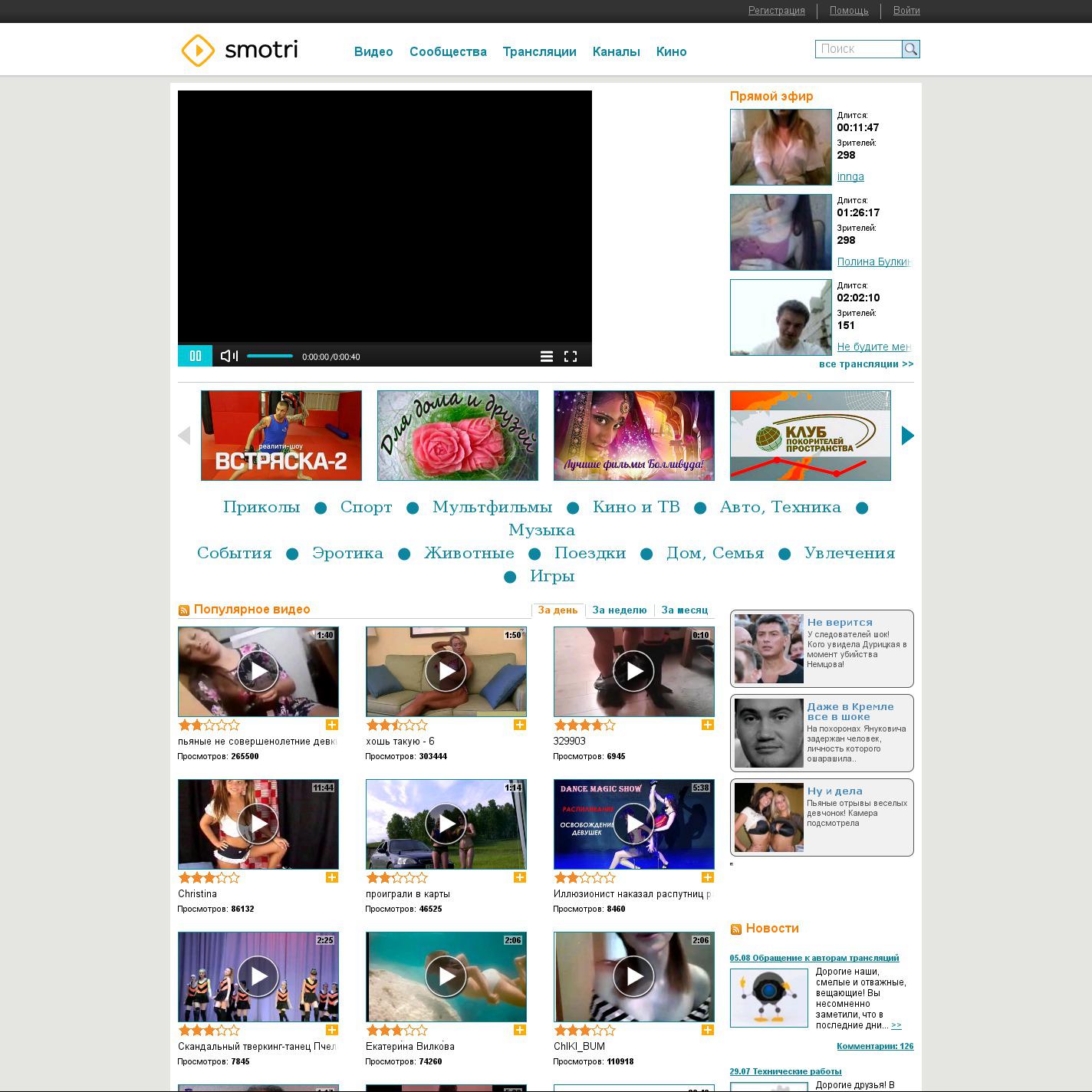
Task: Expand the news post via '>>' link
Action: pos(896,1025)
